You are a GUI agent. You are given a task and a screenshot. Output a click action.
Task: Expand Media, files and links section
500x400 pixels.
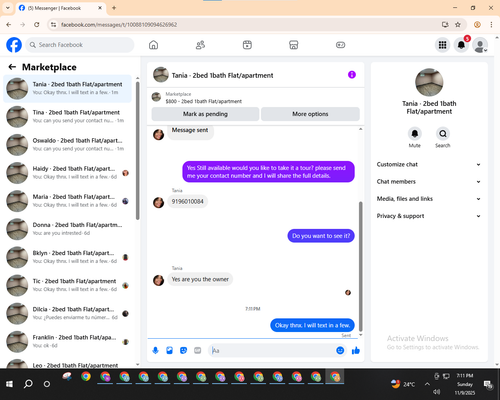429,199
